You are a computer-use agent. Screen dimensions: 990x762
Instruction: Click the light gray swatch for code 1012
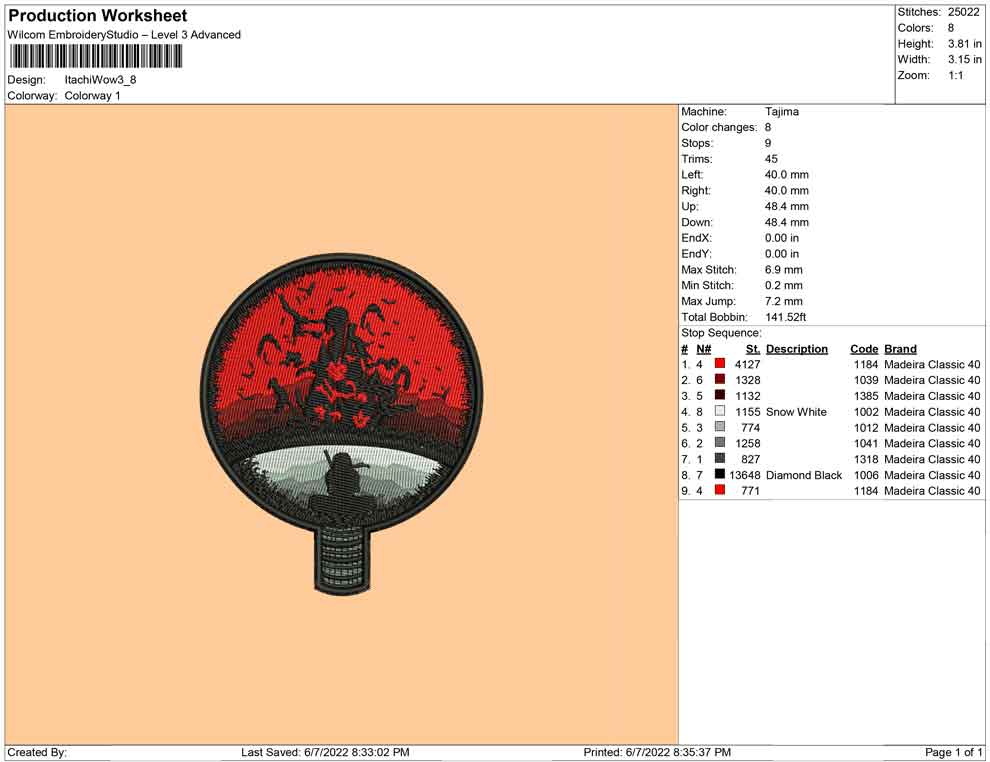[720, 427]
